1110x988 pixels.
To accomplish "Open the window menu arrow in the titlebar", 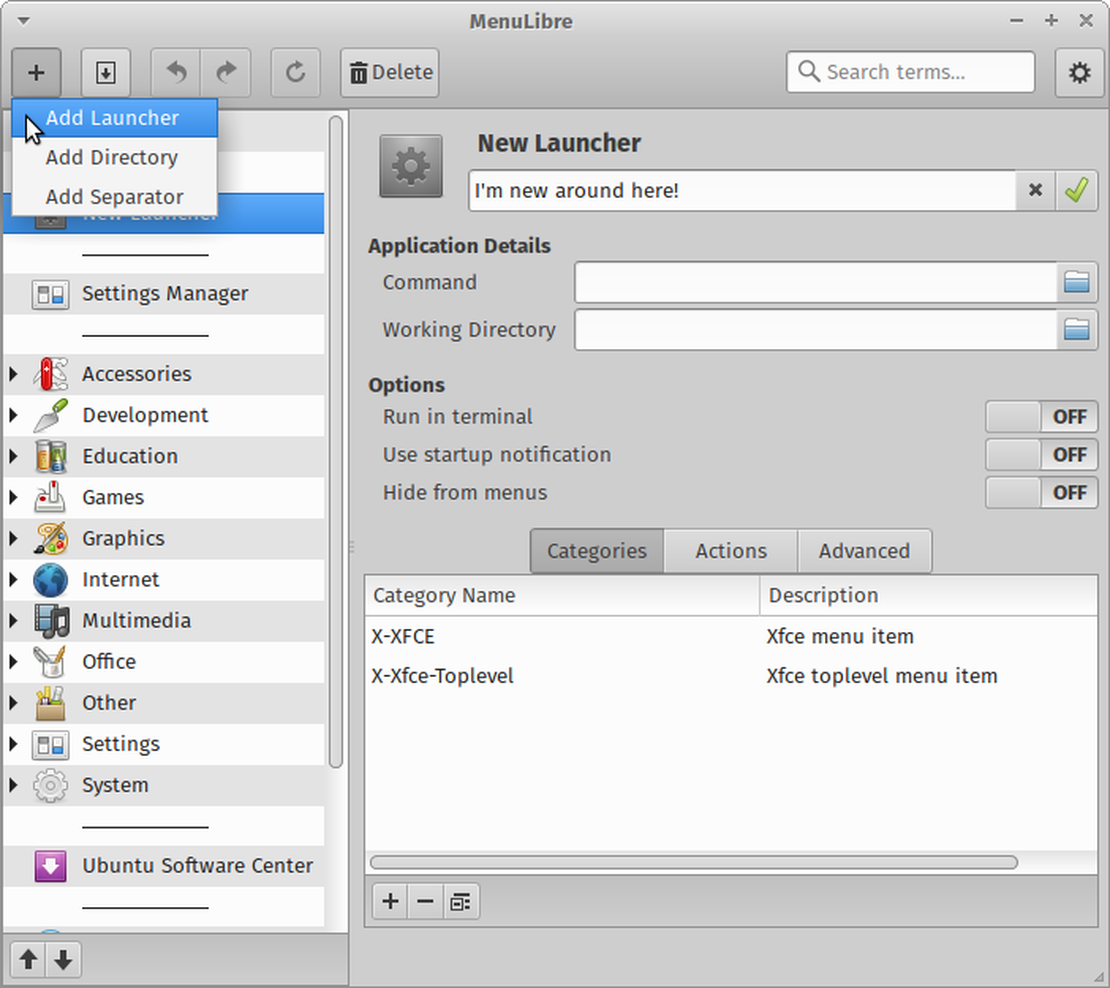I will [22, 20].
